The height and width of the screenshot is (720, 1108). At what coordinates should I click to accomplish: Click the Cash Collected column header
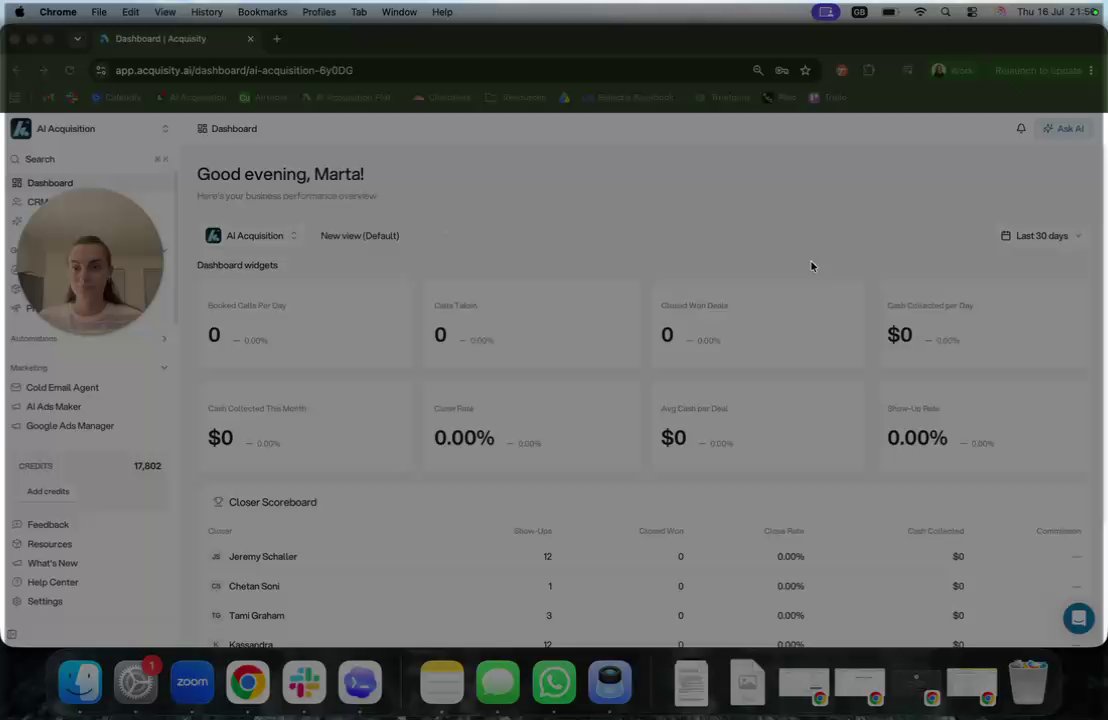(x=935, y=531)
